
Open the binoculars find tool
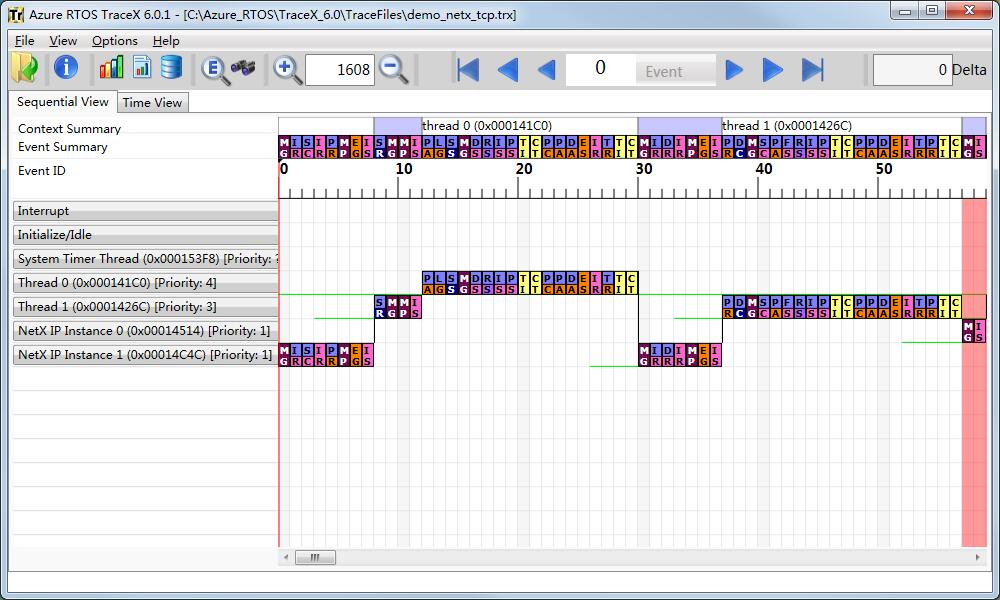(x=243, y=67)
